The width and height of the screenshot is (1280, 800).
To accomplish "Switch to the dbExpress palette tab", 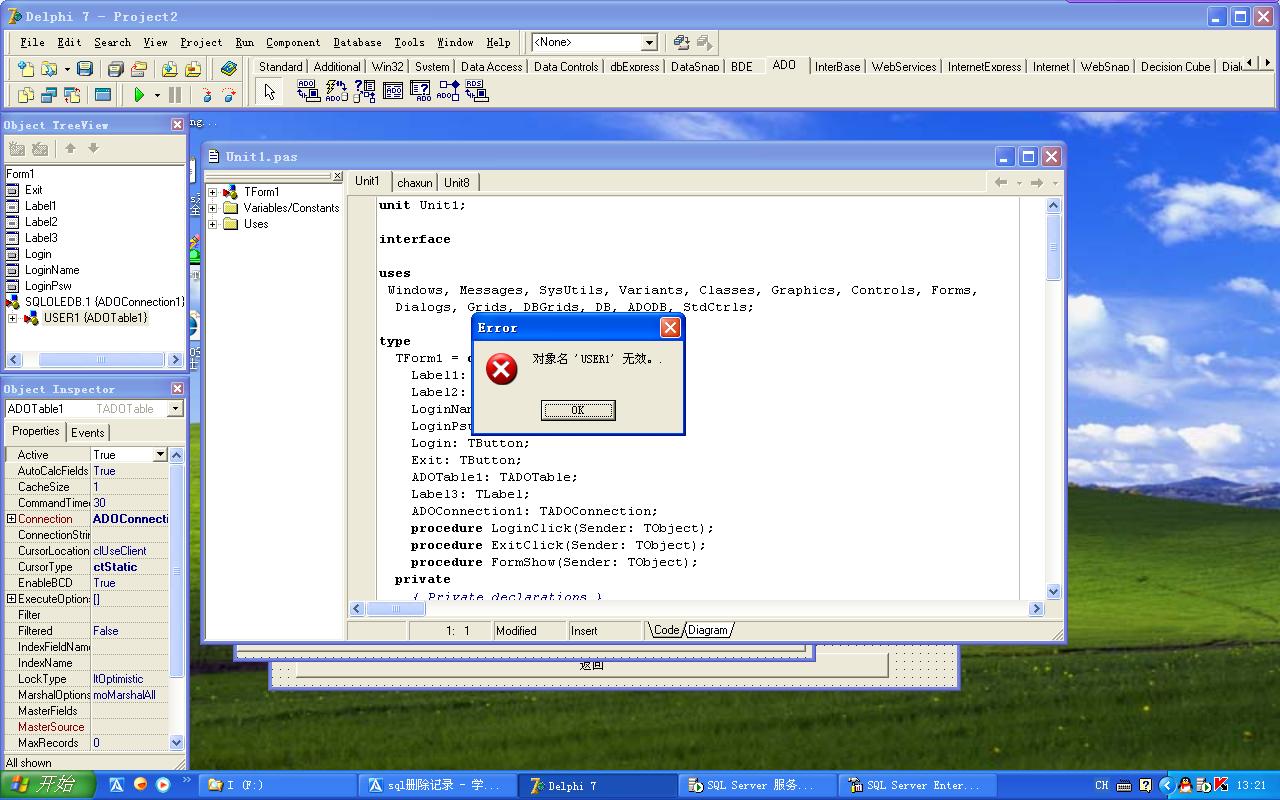I will tap(635, 67).
